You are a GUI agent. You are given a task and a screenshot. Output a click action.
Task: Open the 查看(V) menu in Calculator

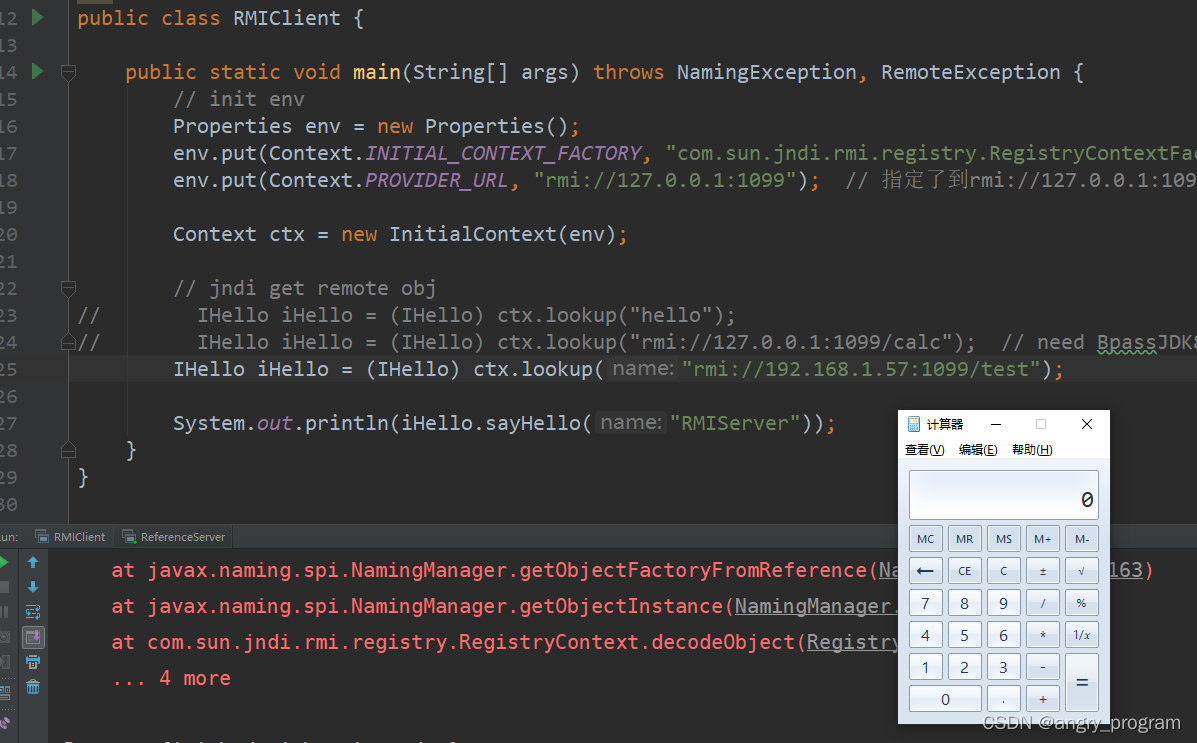coord(924,450)
